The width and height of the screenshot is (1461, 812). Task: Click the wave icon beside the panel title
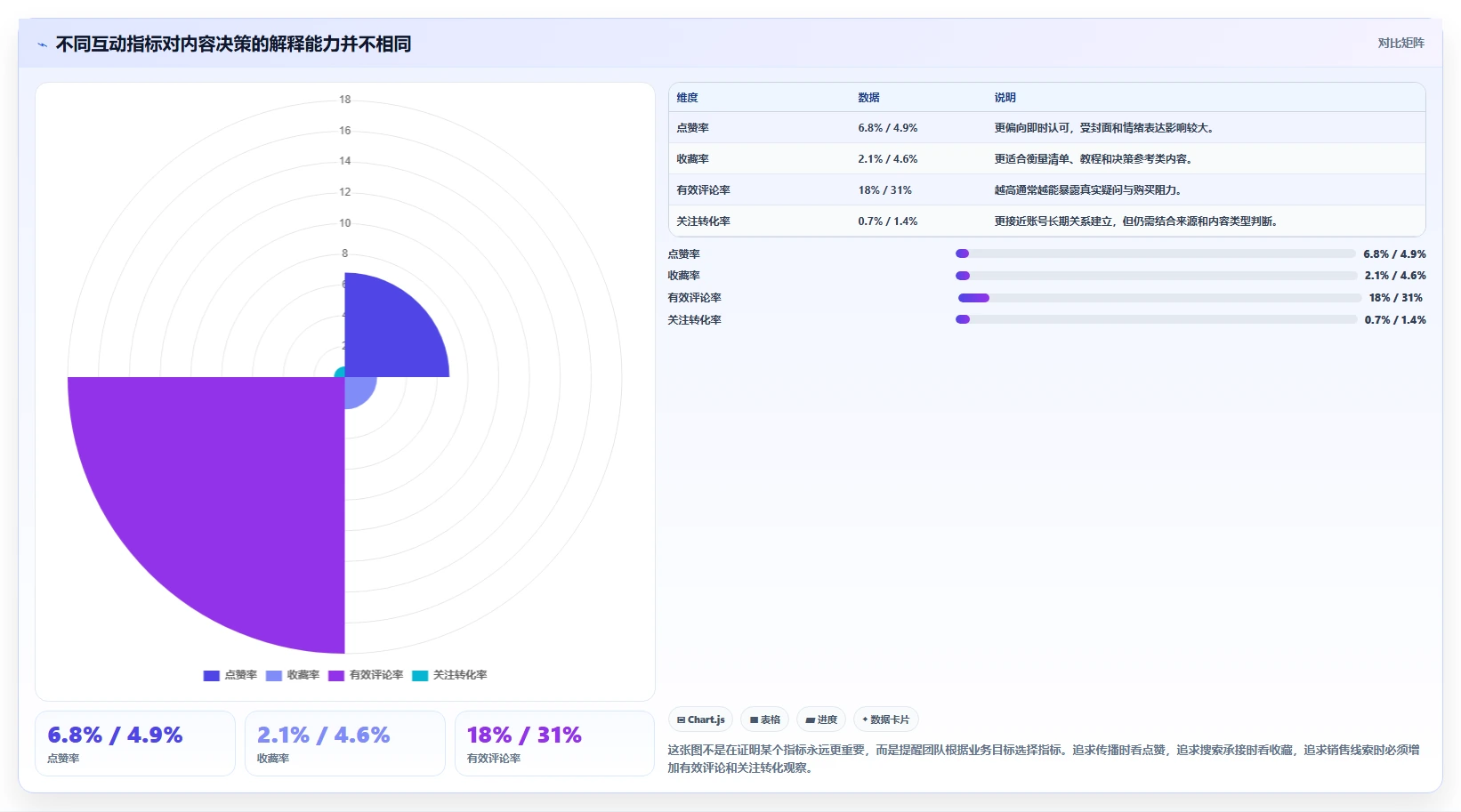[x=42, y=44]
